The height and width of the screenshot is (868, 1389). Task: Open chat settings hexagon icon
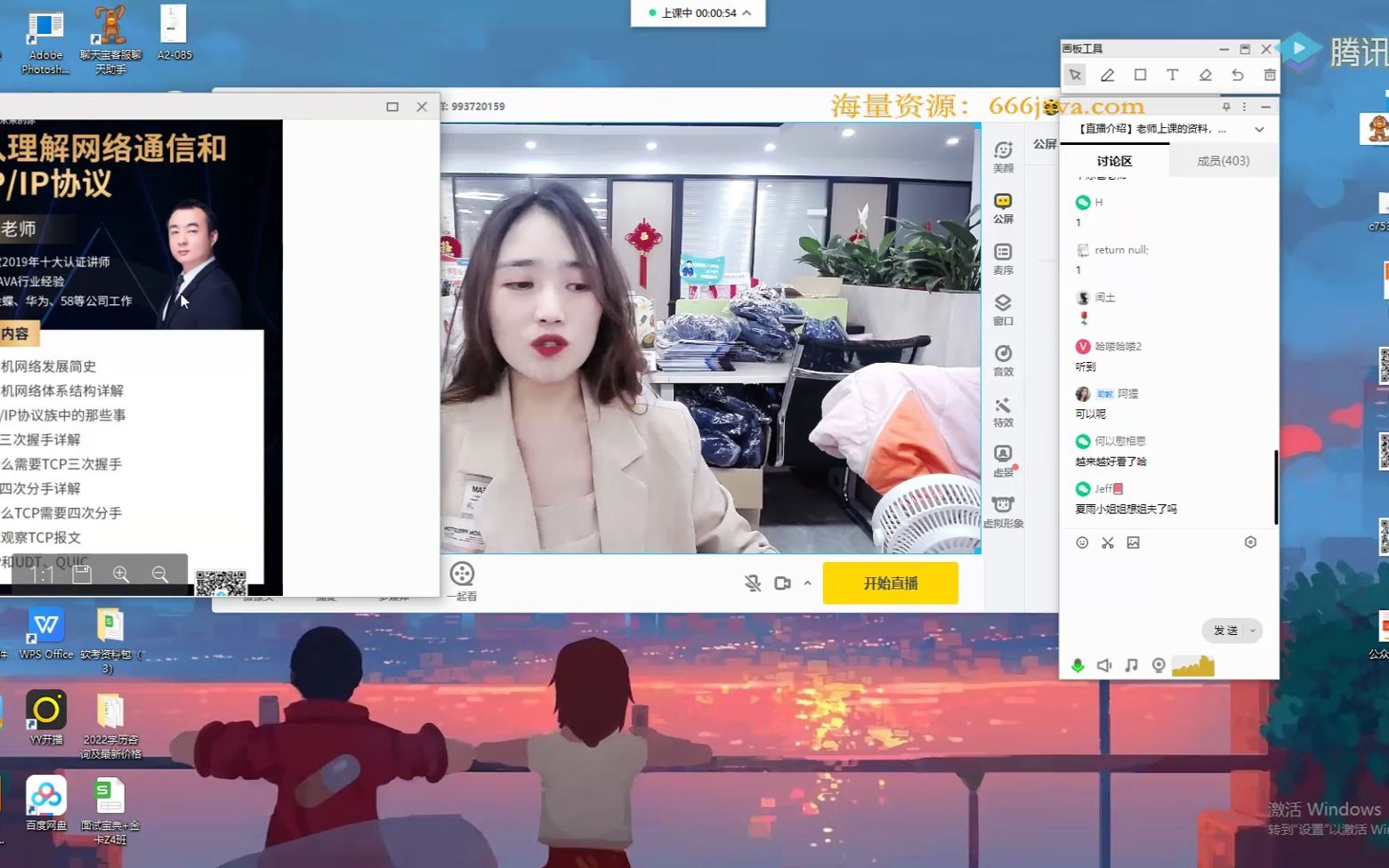point(1250,542)
